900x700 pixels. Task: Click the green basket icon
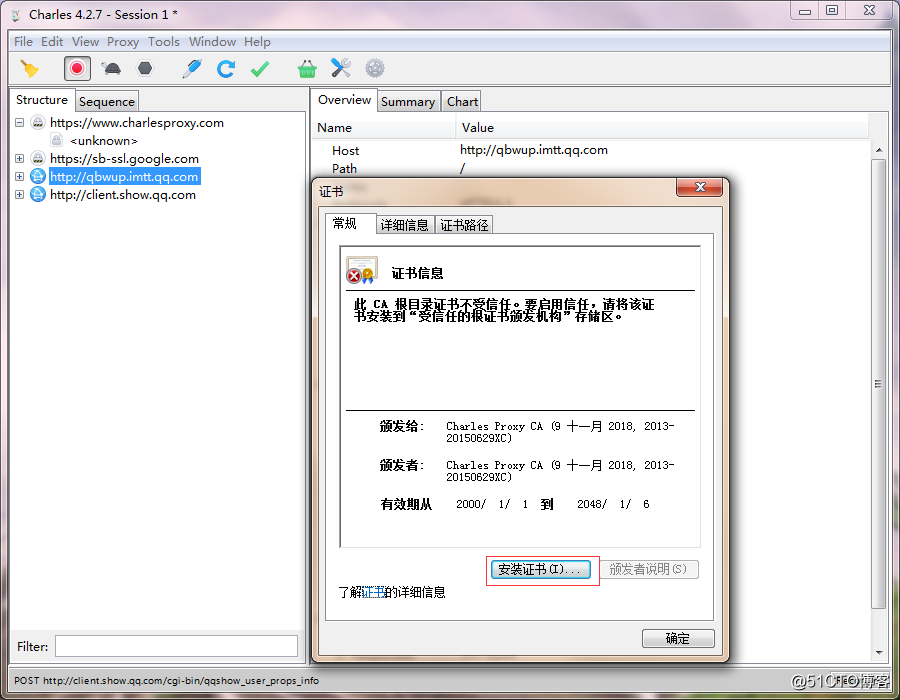tap(307, 69)
